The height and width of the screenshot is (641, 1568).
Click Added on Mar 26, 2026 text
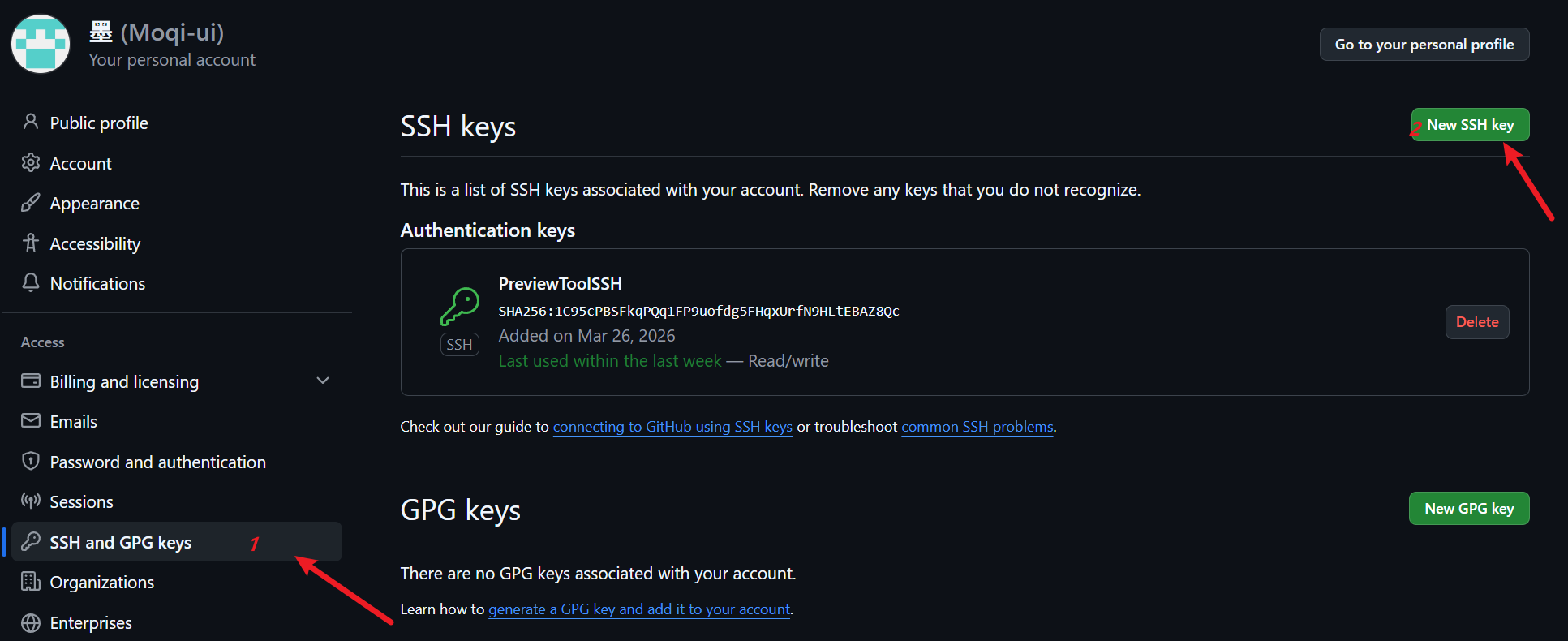[x=586, y=336]
